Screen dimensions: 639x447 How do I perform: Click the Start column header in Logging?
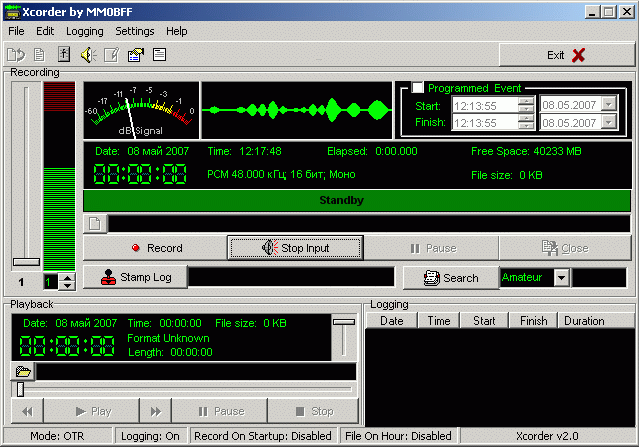[484, 321]
